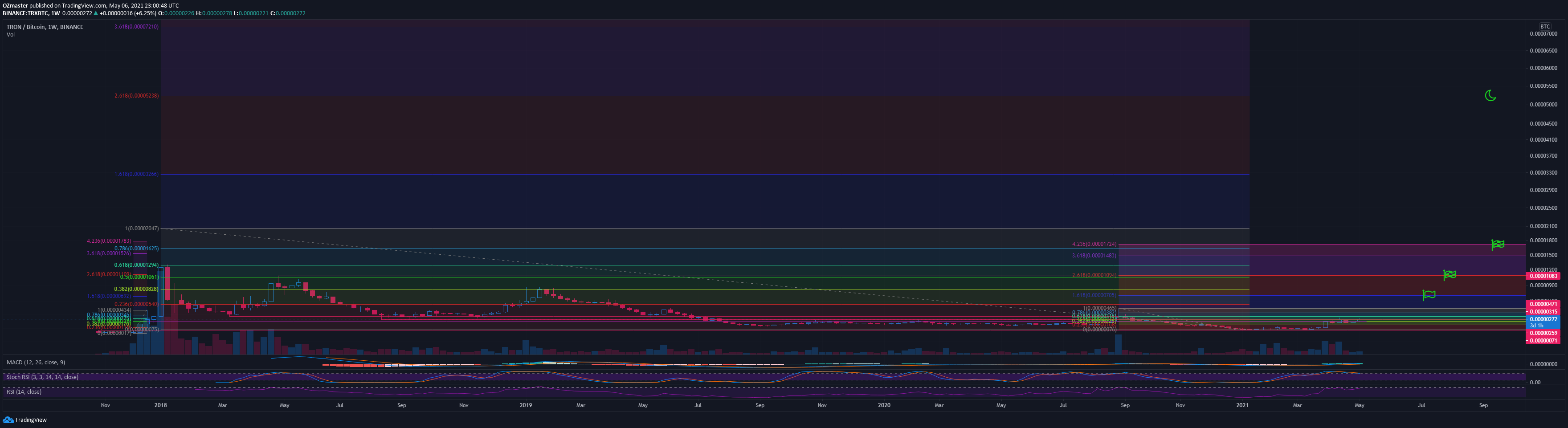Click the 2018 label on the time axis

pyautogui.click(x=161, y=405)
